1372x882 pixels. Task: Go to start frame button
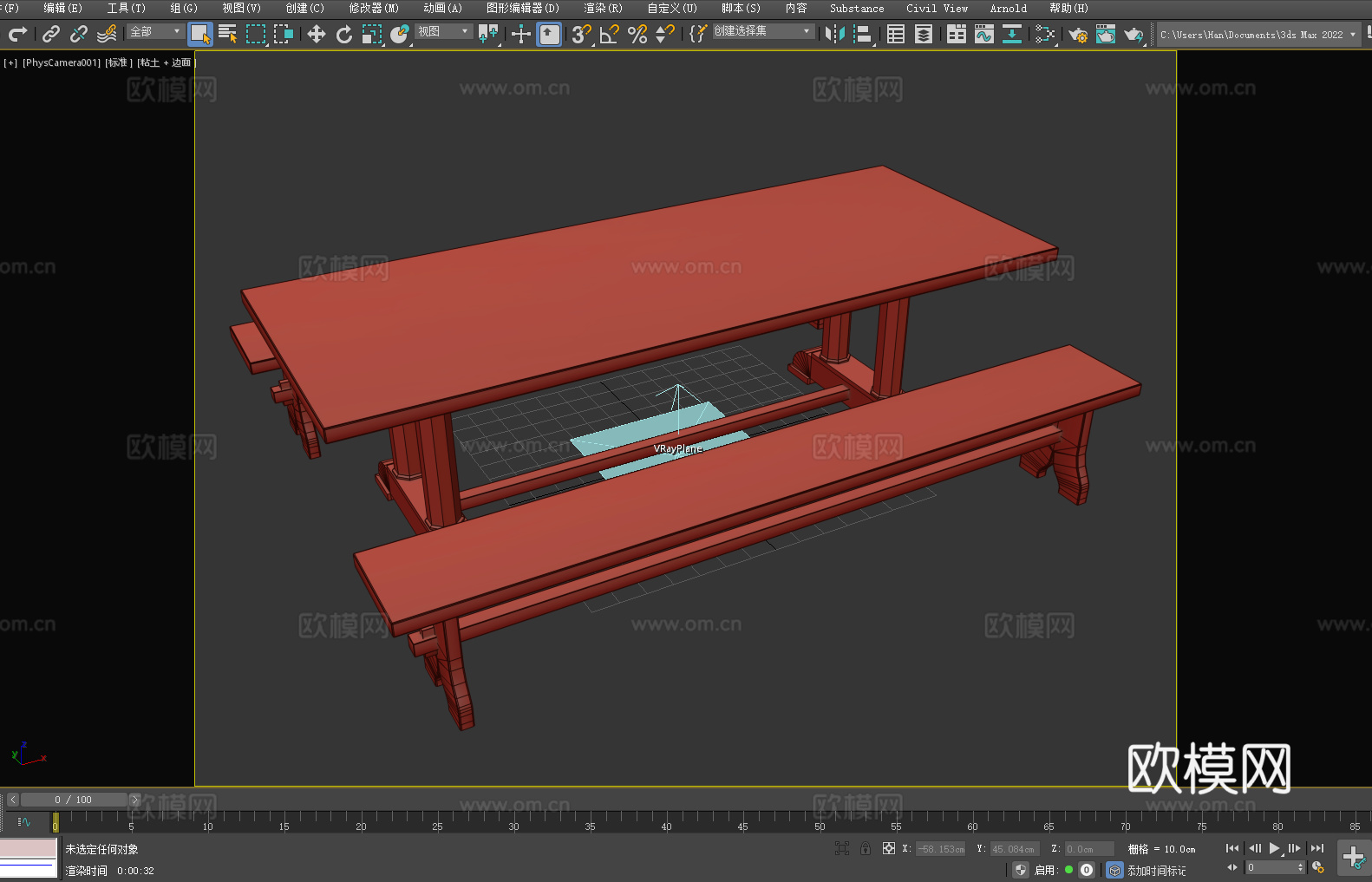click(x=1232, y=848)
